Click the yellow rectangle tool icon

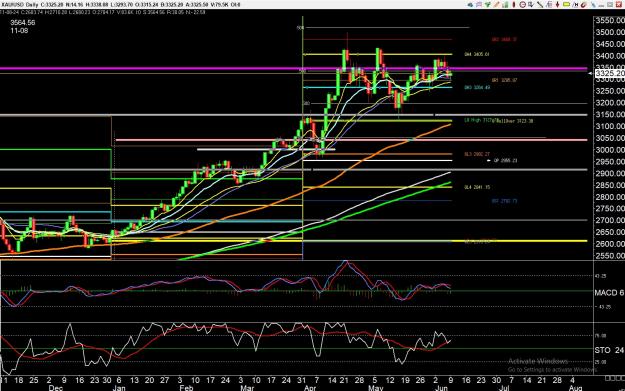[566, 4]
